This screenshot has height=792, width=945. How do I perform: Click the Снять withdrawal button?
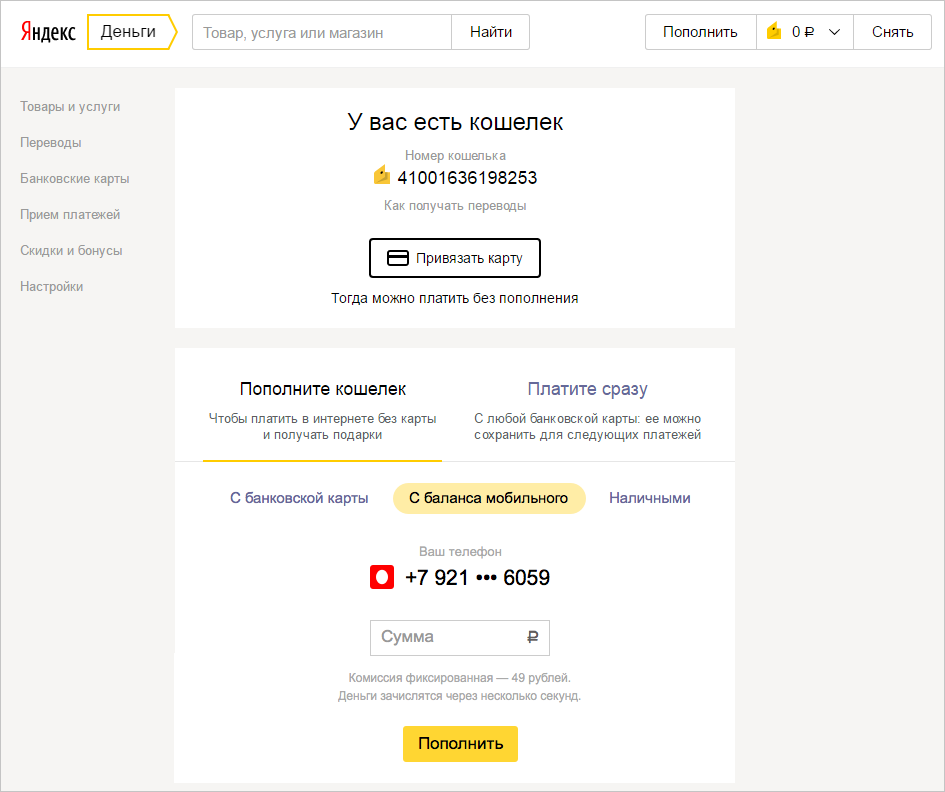coord(891,31)
